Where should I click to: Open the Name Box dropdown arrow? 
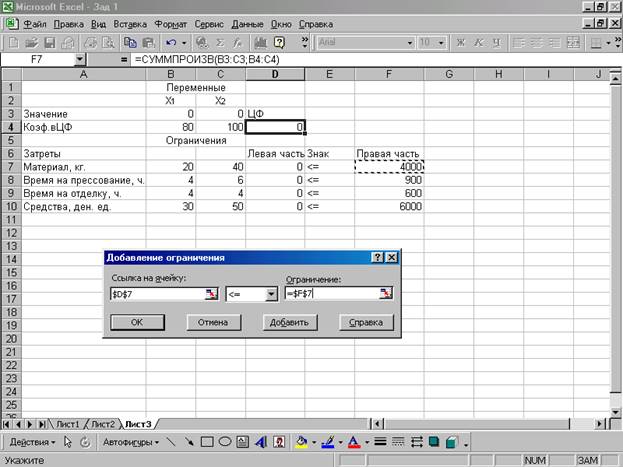pyautogui.click(x=80, y=61)
